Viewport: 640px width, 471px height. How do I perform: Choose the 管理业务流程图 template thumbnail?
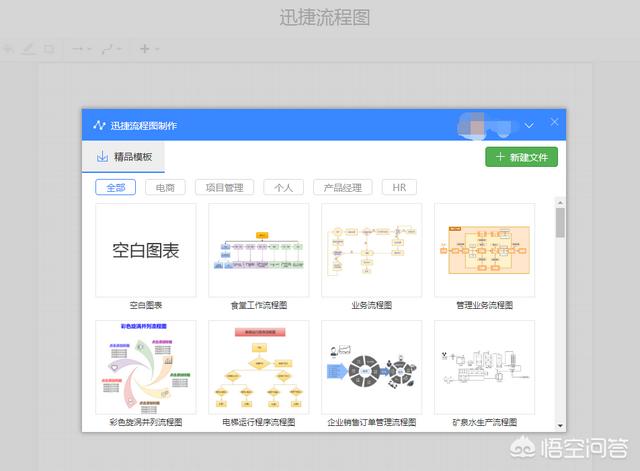coord(484,250)
